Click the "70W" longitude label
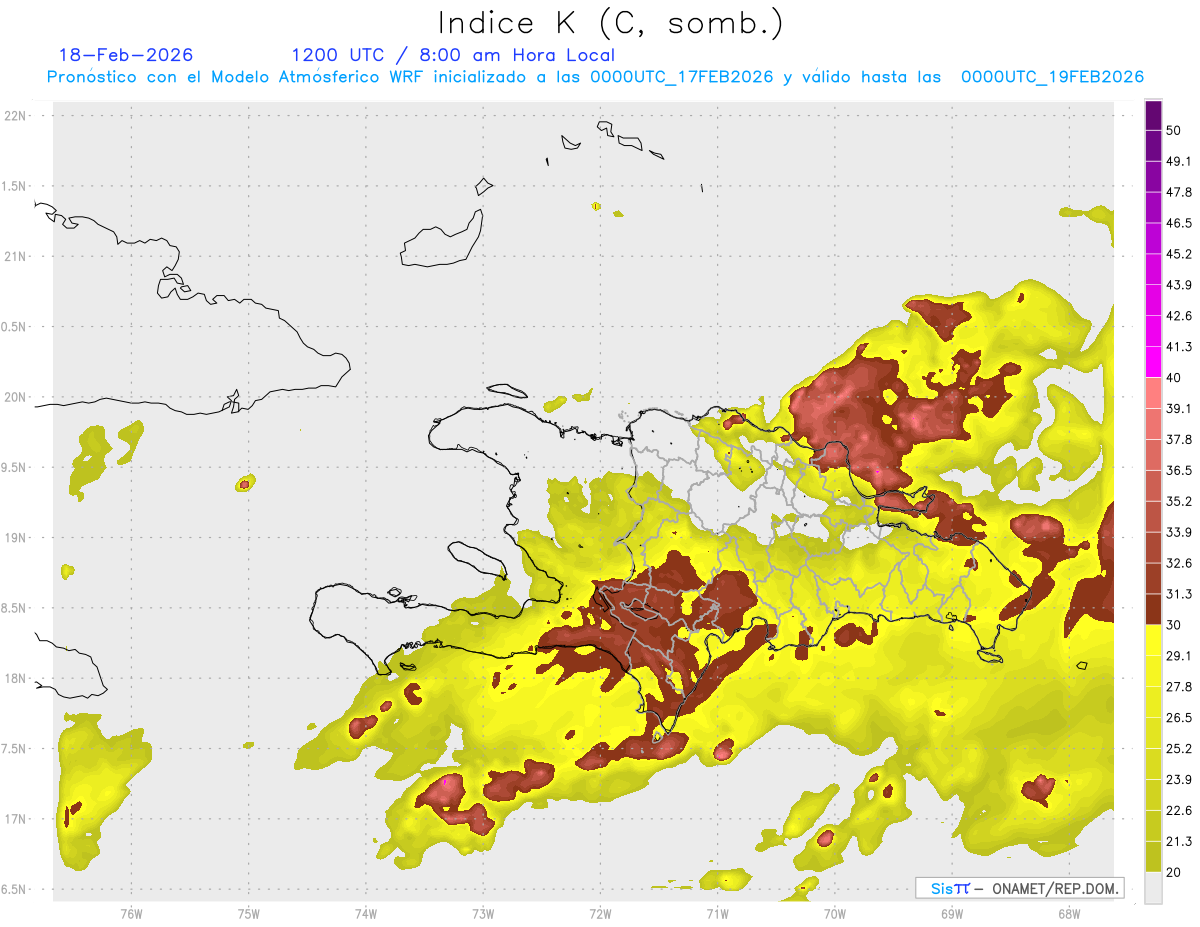Image resolution: width=1200 pixels, height=927 pixels. pyautogui.click(x=835, y=914)
